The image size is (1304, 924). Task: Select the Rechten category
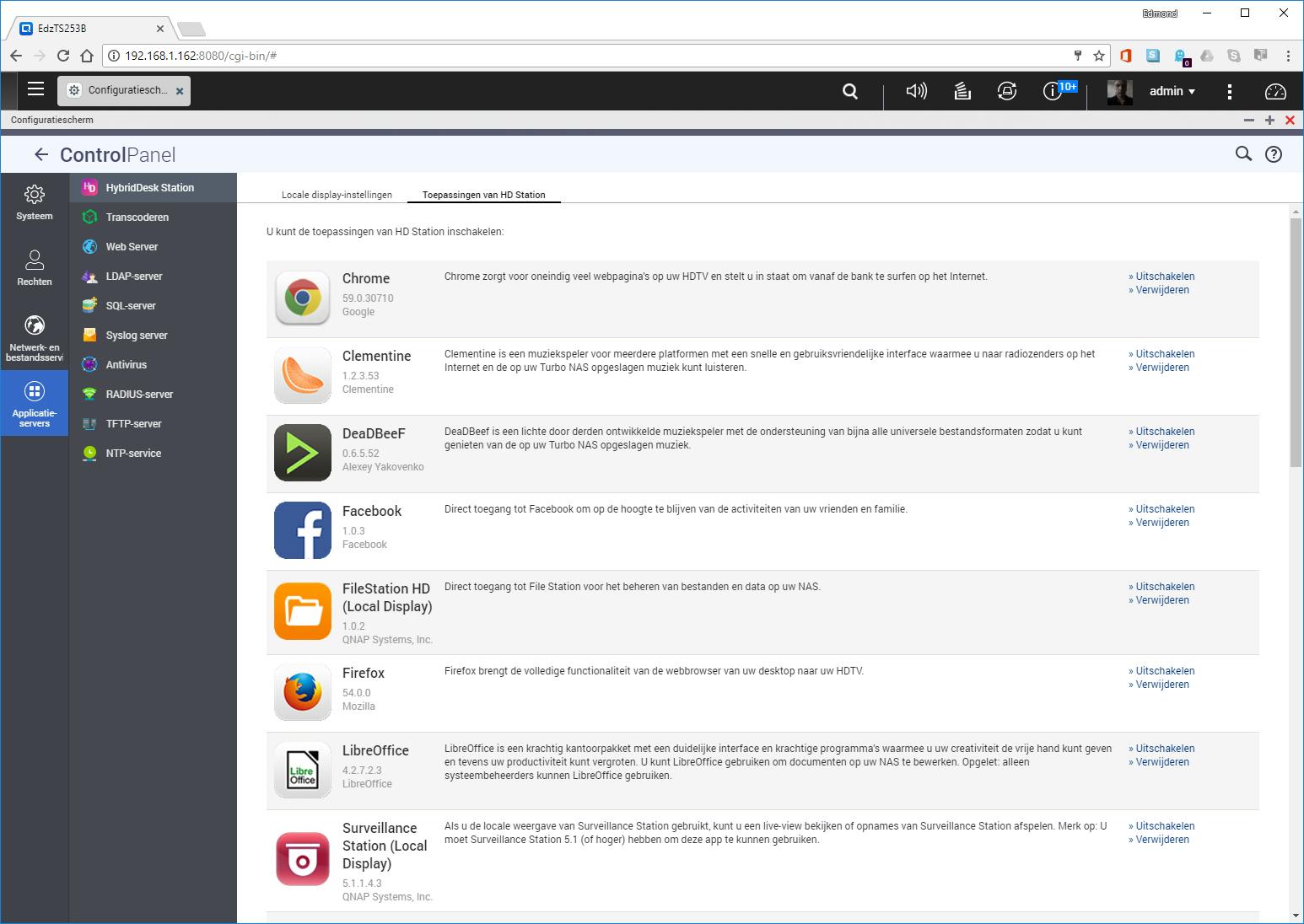click(x=35, y=268)
